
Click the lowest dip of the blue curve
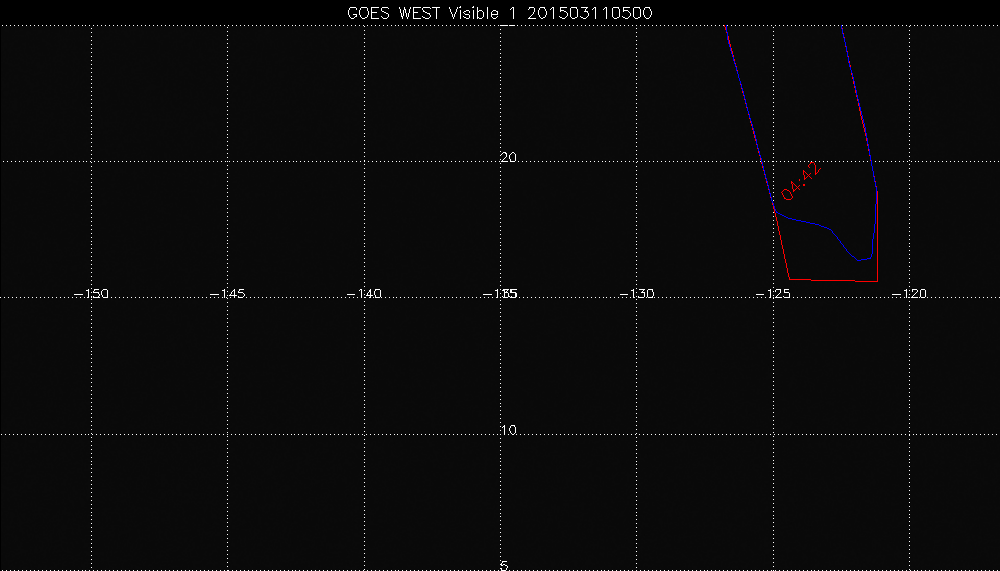point(859,260)
